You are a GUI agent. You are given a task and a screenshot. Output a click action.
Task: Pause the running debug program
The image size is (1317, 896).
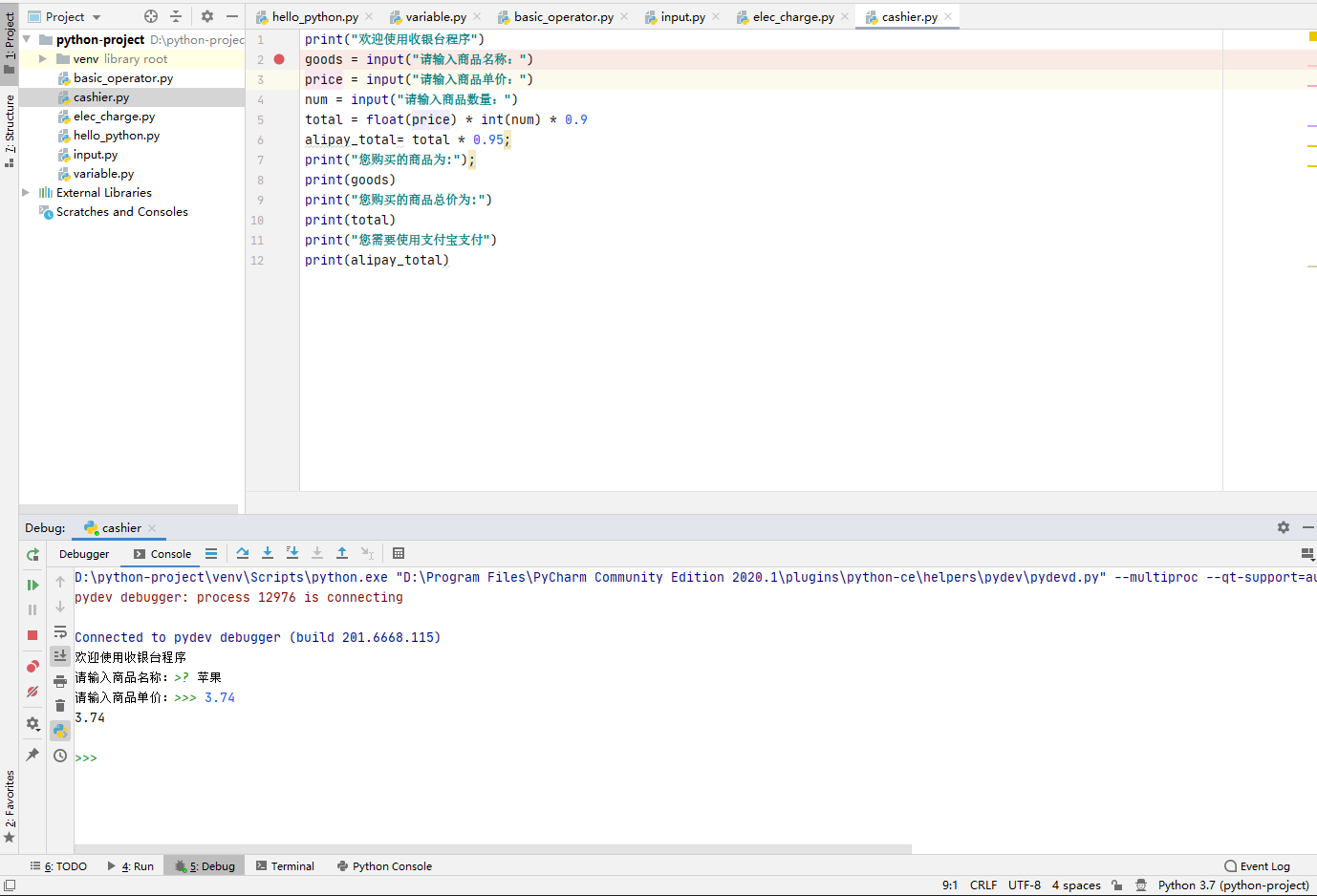(32, 609)
